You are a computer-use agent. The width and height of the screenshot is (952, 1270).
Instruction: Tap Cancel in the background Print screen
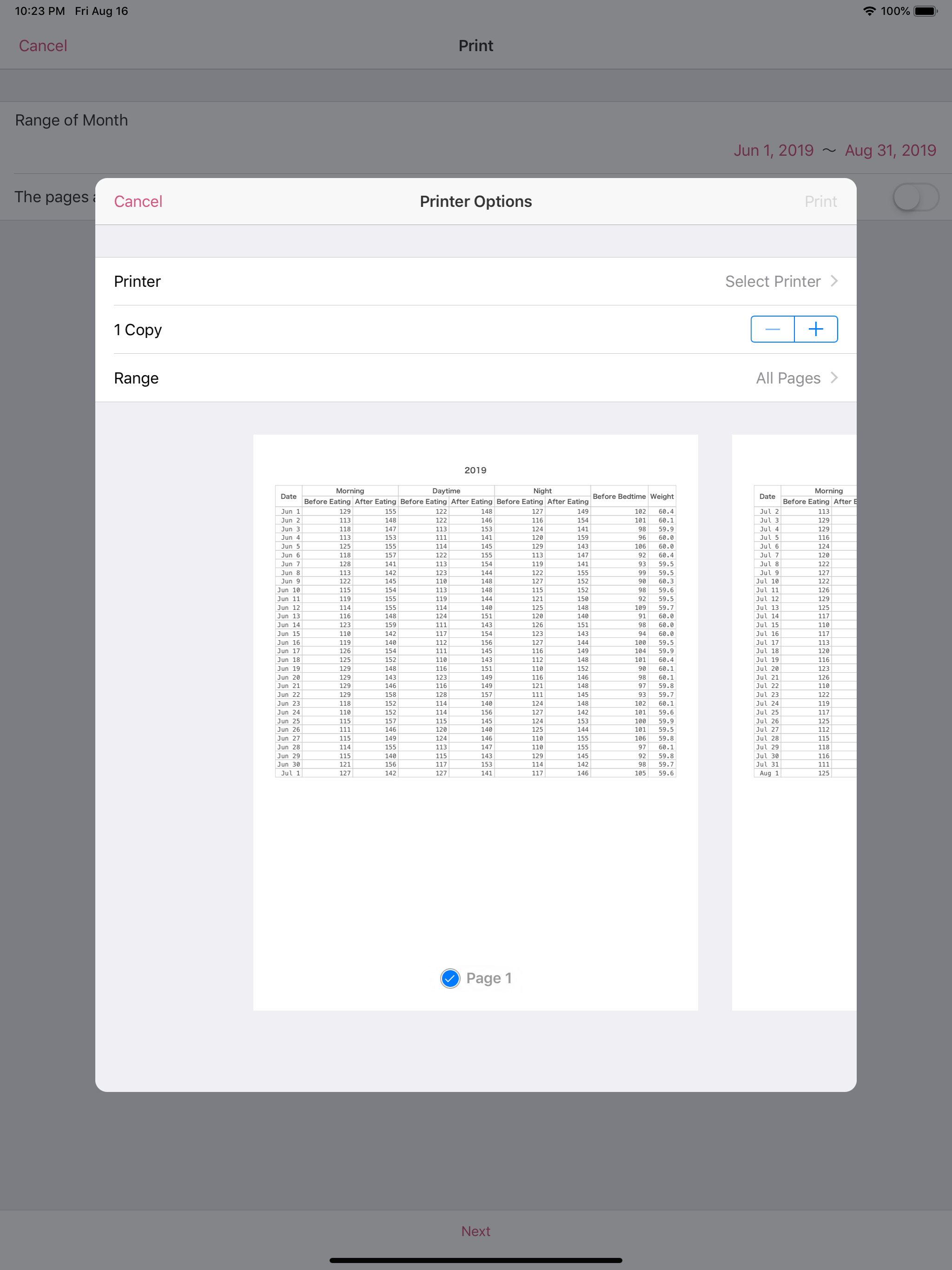43,46
